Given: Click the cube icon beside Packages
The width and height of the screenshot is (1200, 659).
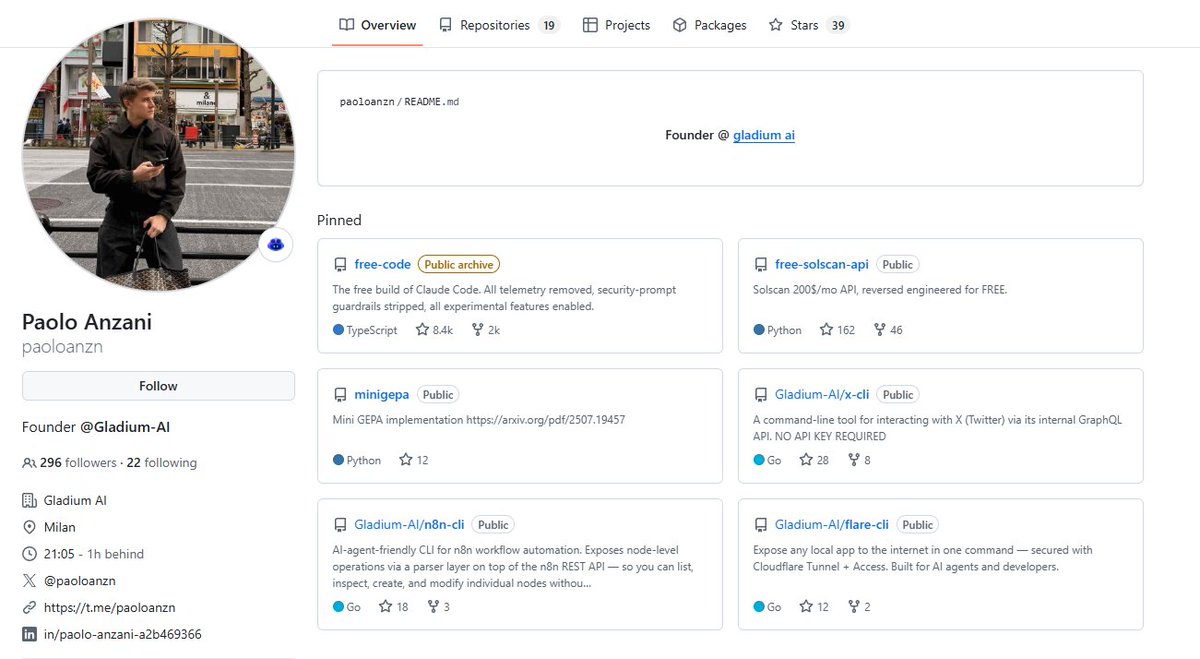Looking at the screenshot, I should point(679,25).
